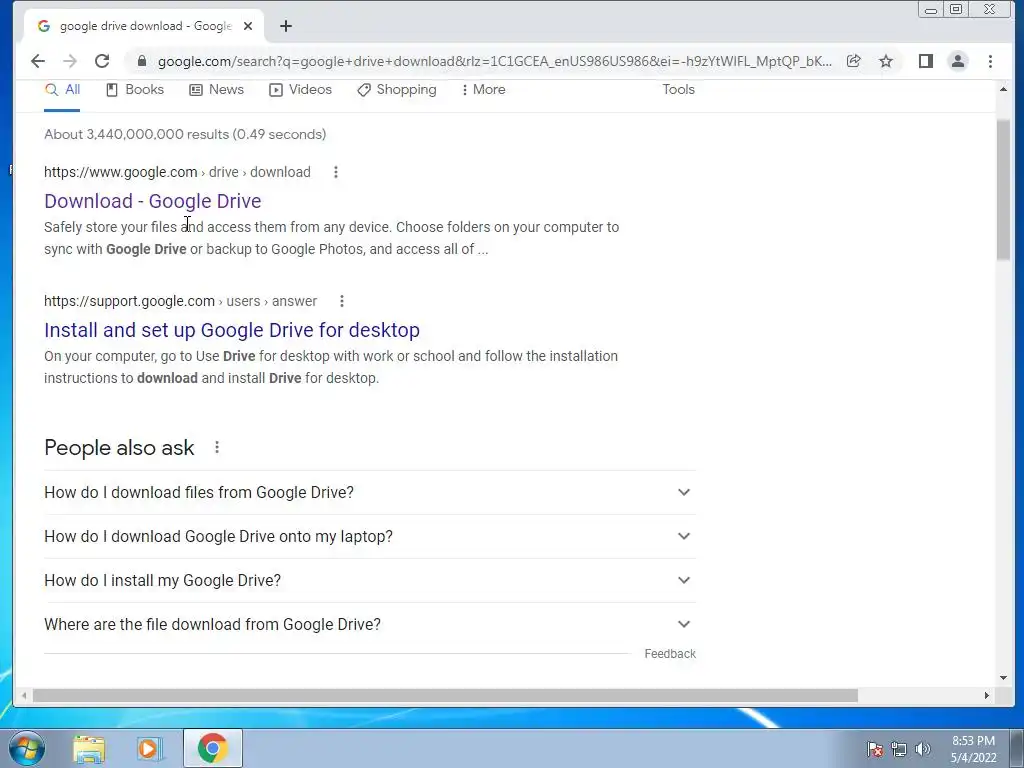Click the vertical scrollbar thumb
Screen dimensions: 1024x768
[1003, 191]
